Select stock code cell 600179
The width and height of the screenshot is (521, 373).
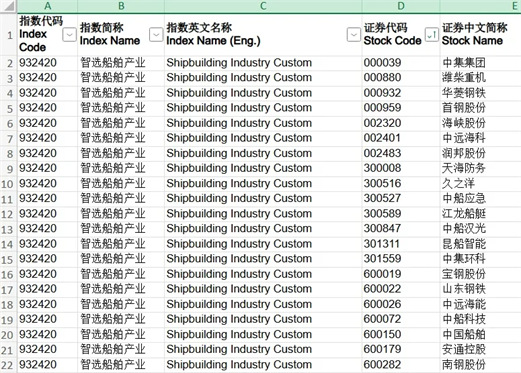(401, 350)
